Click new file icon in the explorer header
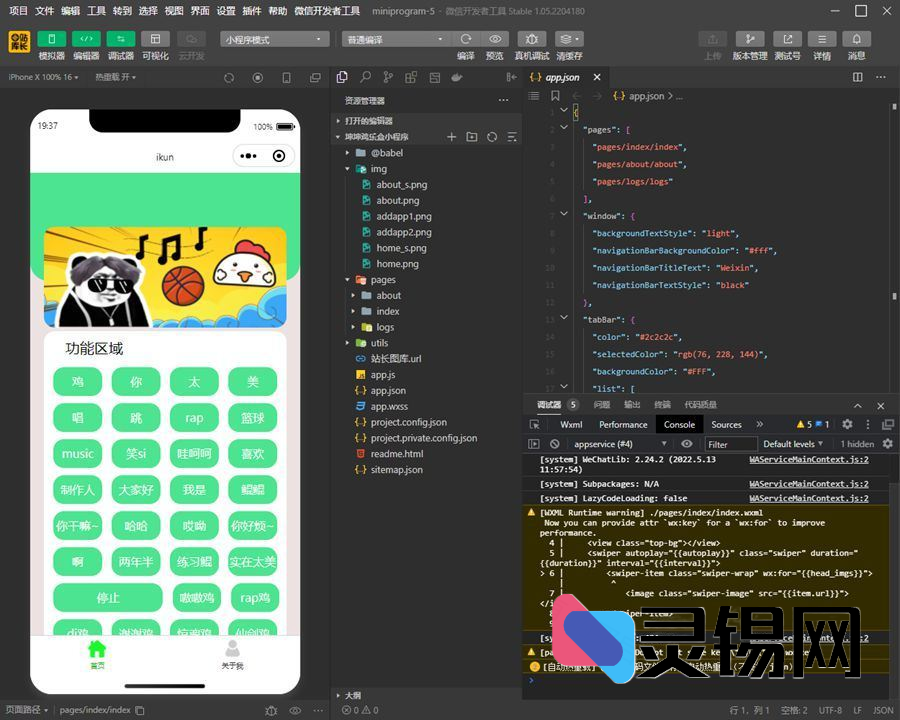The height and width of the screenshot is (720, 900). click(x=451, y=137)
